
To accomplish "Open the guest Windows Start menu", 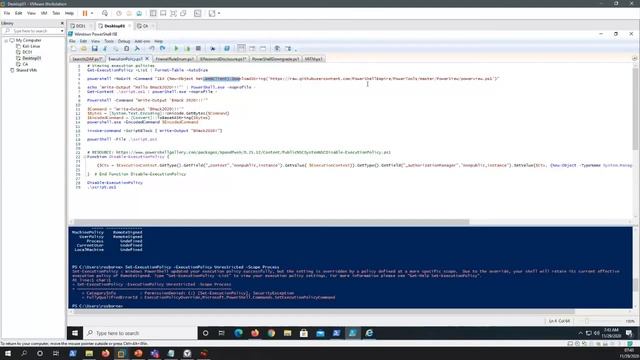I will click(x=75, y=333).
